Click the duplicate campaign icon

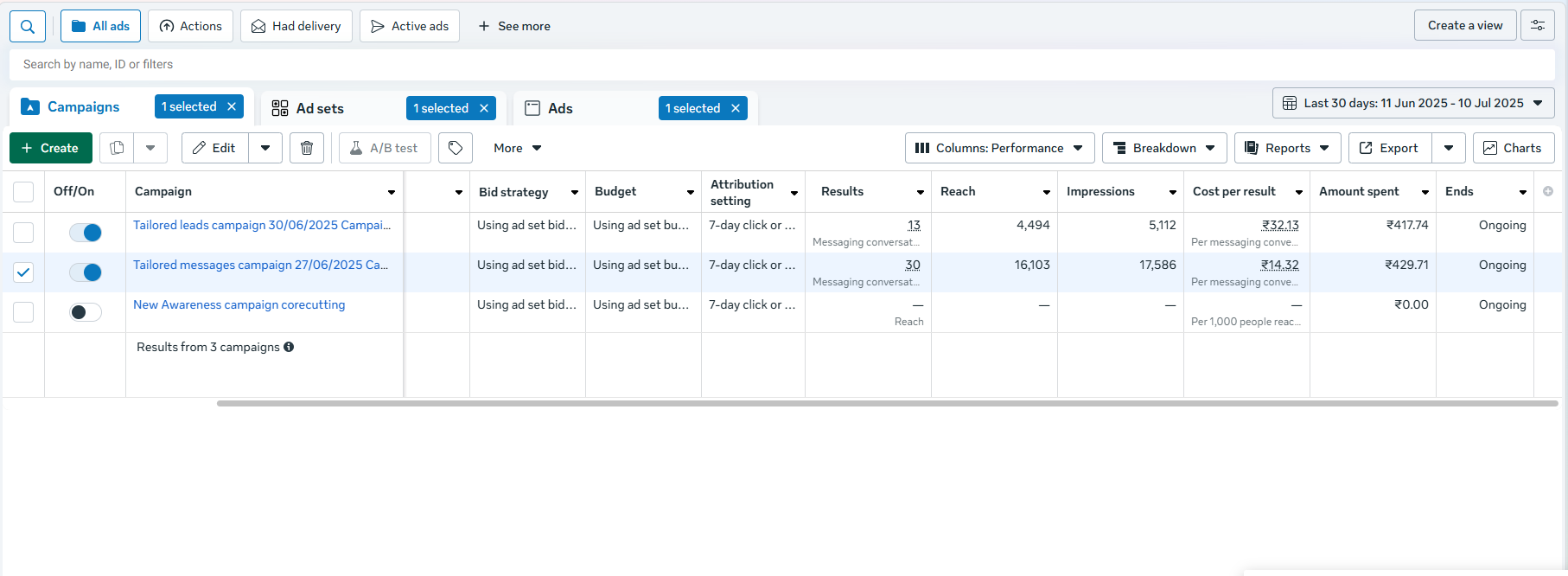pyautogui.click(x=117, y=148)
